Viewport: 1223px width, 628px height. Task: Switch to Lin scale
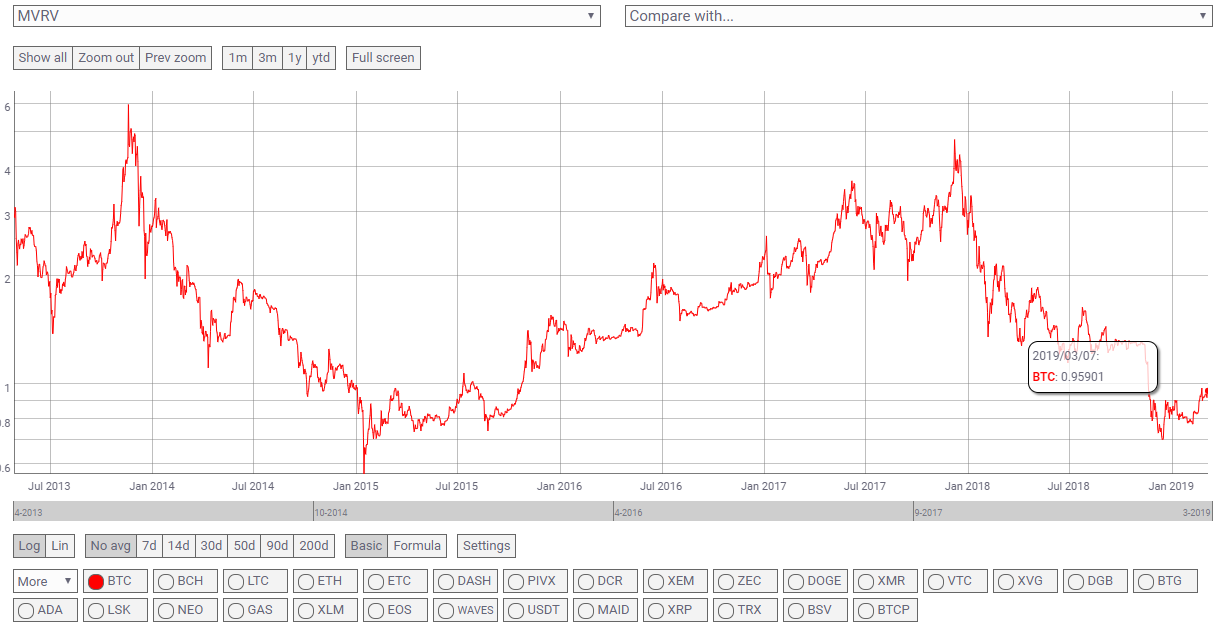(61, 546)
